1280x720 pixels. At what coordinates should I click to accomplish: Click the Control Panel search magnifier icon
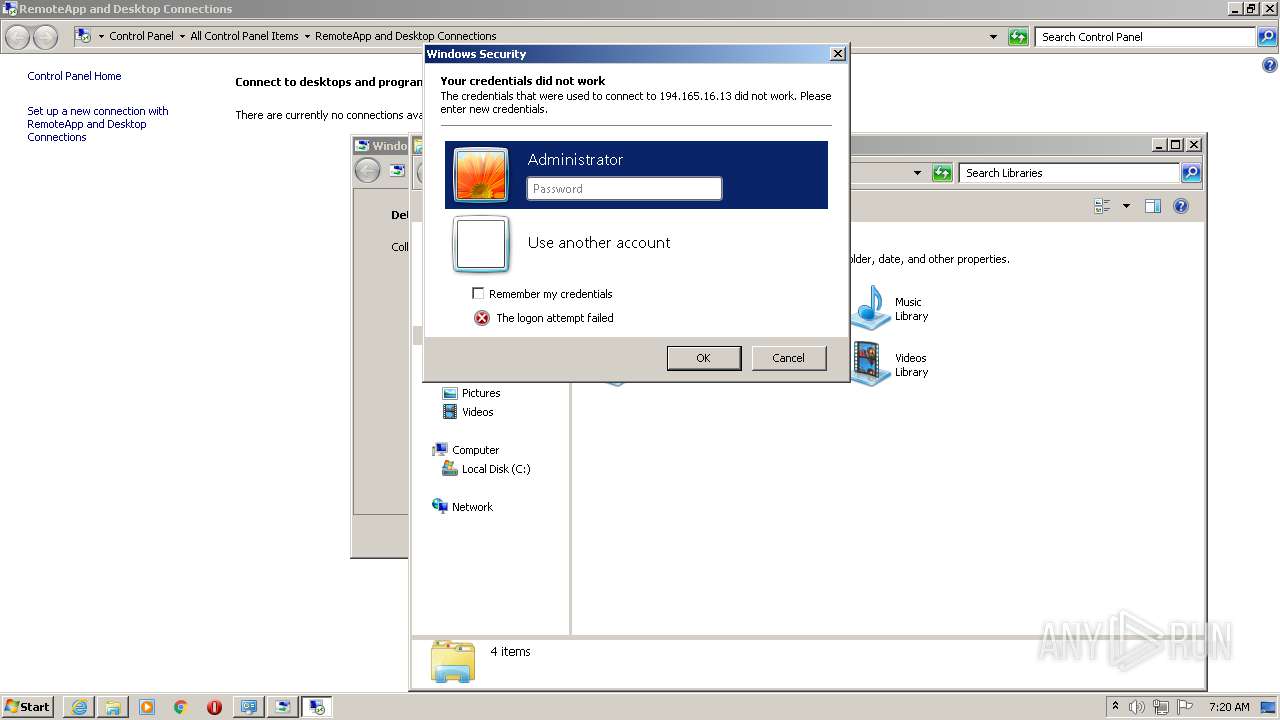[x=1268, y=37]
